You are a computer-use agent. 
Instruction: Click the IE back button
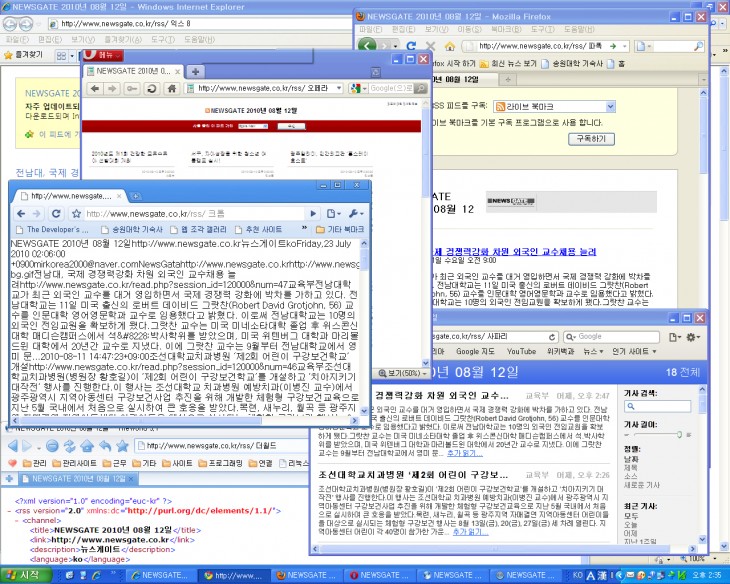pos(10,23)
